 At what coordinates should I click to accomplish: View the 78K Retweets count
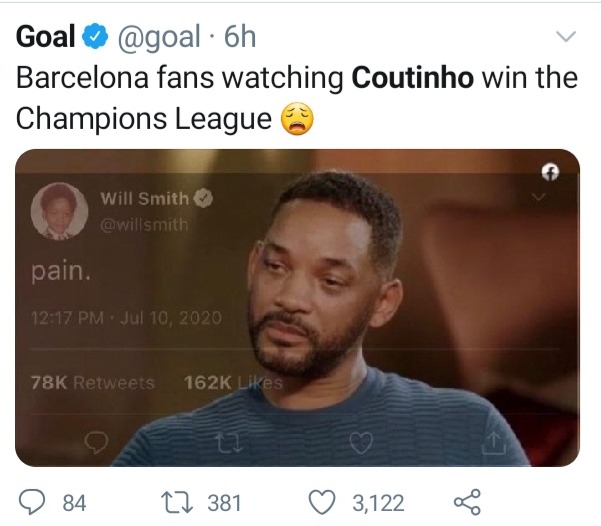93,382
